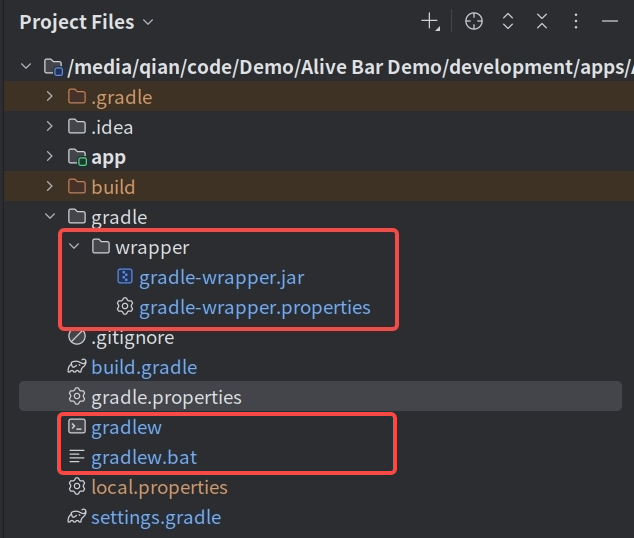Click the settings.gradle elephant icon
Viewport: 634px width, 538px height.
tap(77, 517)
